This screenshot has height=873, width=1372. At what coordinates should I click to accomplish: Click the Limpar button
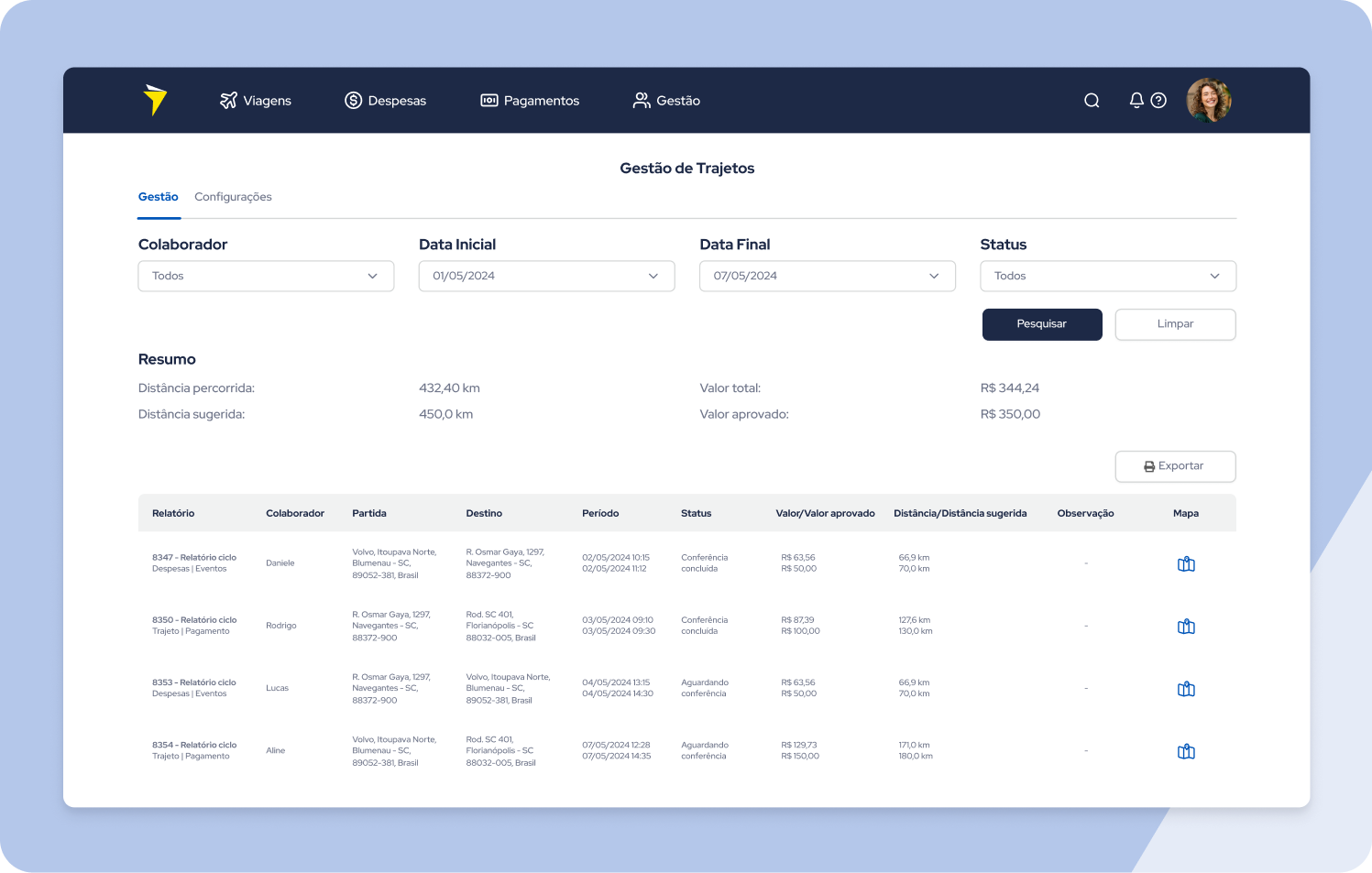point(1175,324)
